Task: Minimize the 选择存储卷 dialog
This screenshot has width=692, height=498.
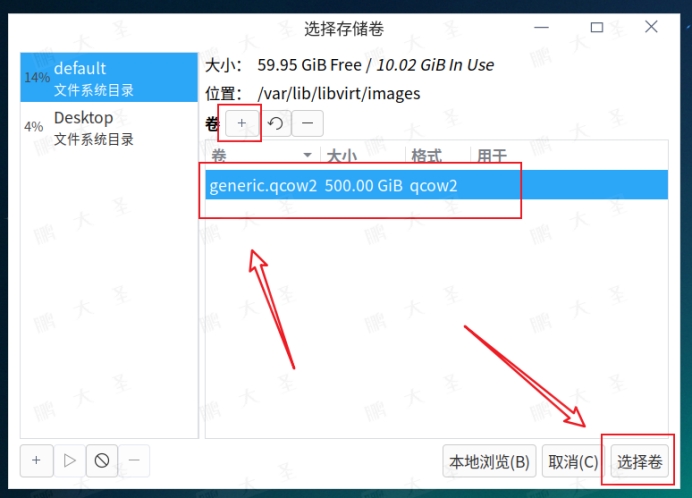Action: point(542,27)
